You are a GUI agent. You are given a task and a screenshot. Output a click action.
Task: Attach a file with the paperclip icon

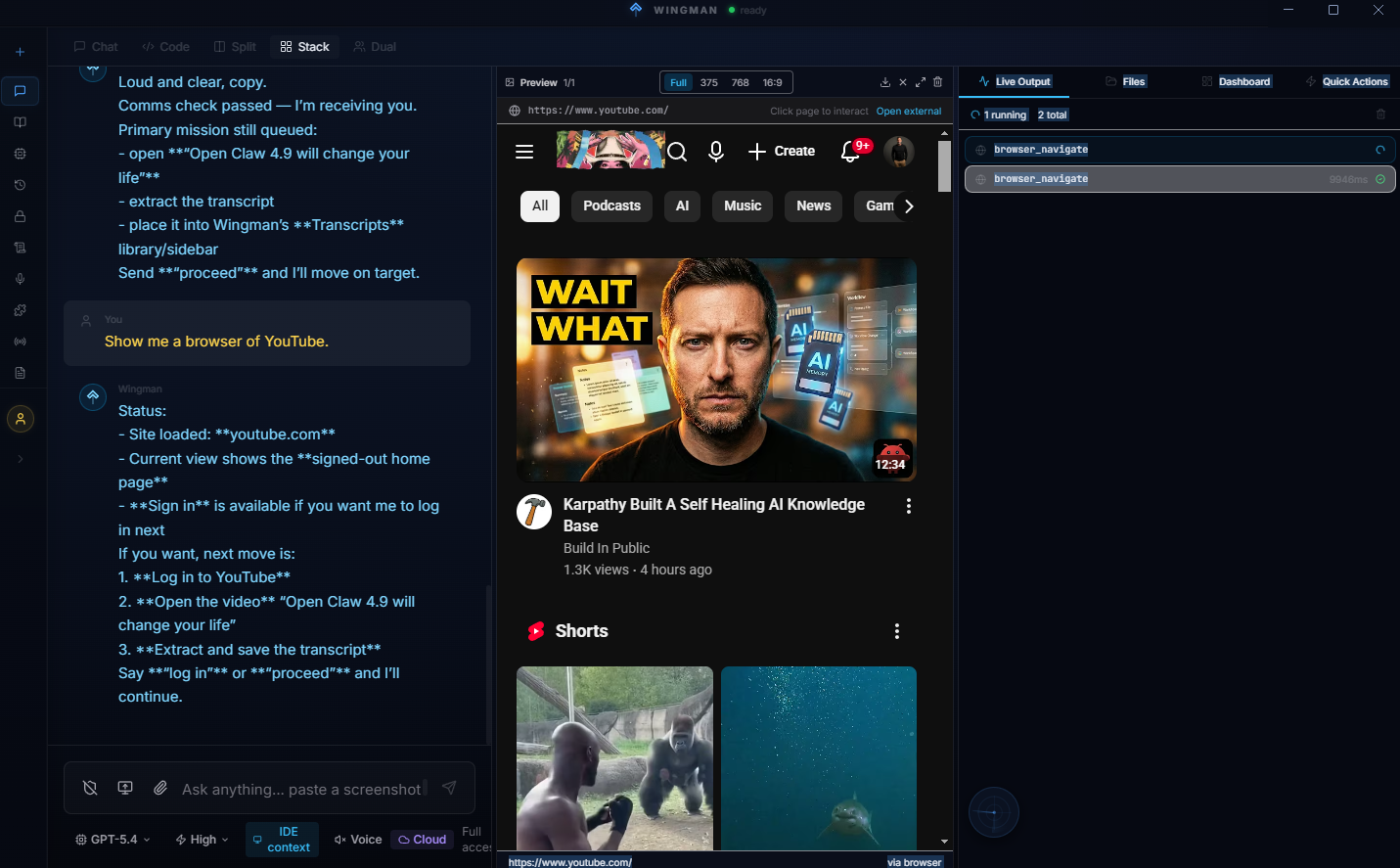pyautogui.click(x=160, y=787)
